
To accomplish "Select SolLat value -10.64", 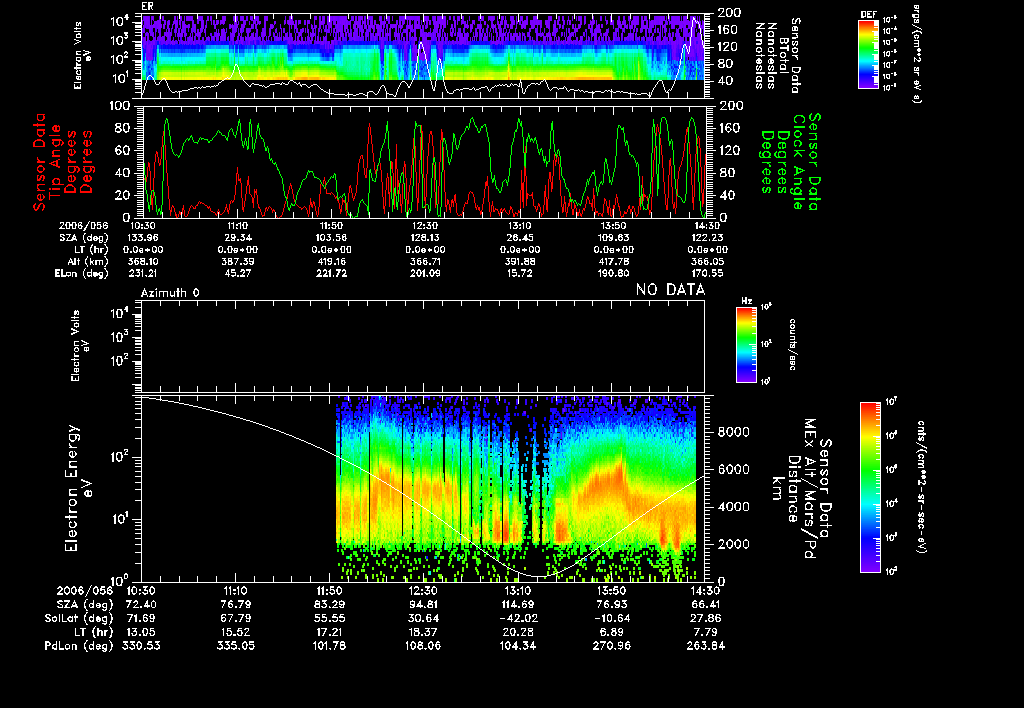I will 611,618.
